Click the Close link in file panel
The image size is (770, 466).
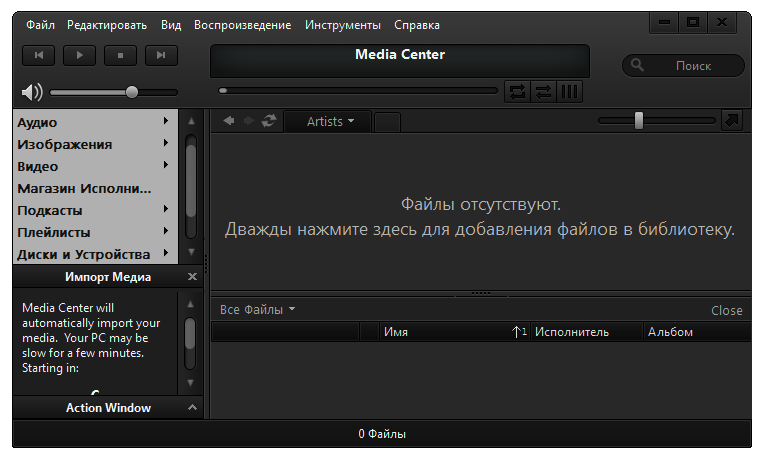tap(727, 310)
